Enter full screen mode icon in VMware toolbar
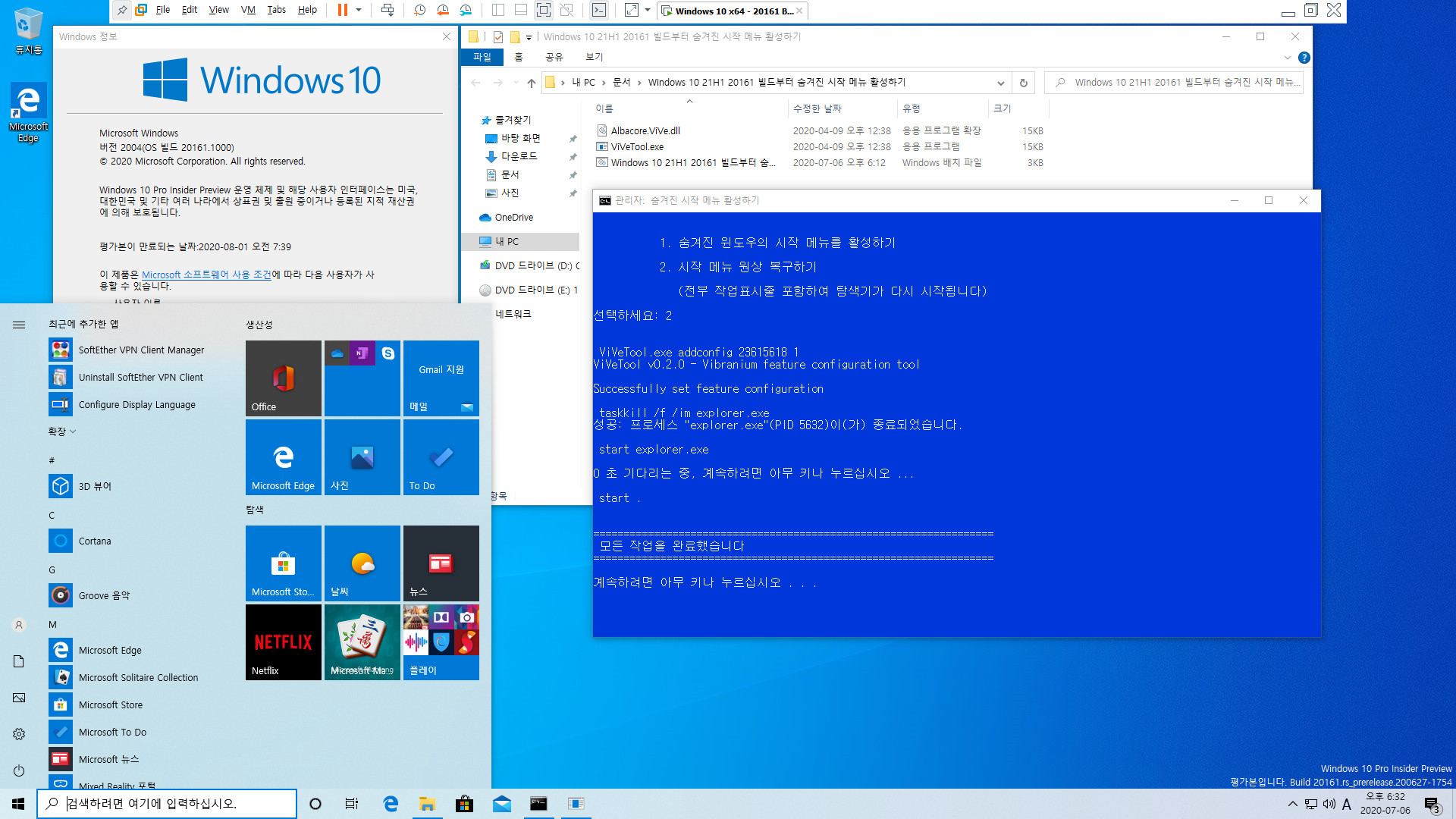Viewport: 1456px width, 819px height. [x=544, y=10]
